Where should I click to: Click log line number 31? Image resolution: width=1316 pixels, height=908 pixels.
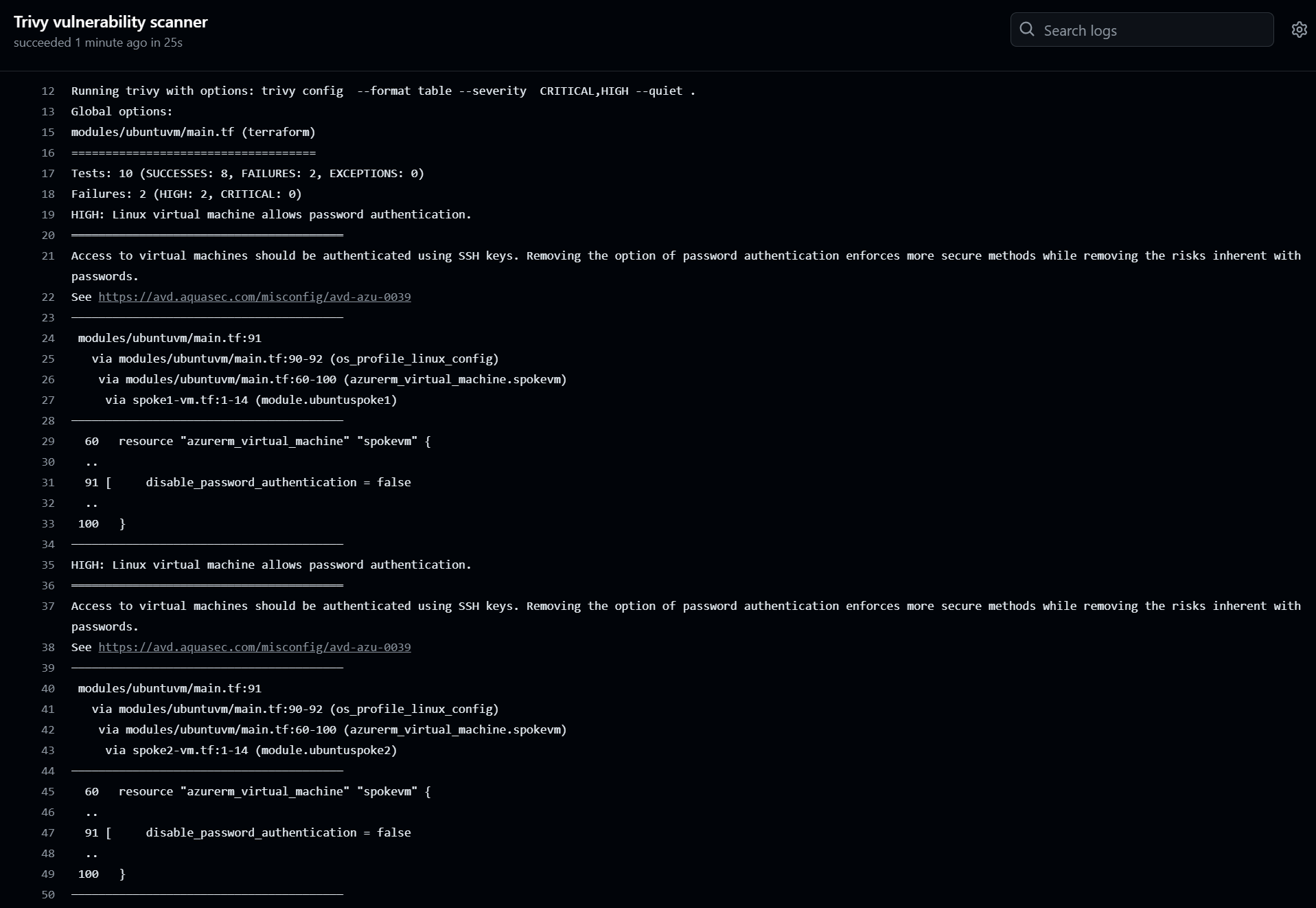point(48,482)
